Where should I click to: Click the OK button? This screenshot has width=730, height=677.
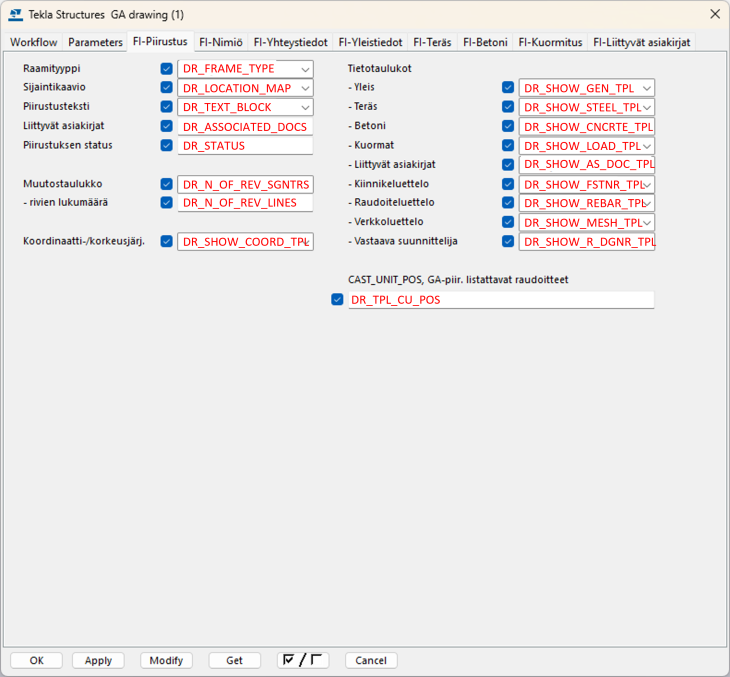pyautogui.click(x=36, y=660)
